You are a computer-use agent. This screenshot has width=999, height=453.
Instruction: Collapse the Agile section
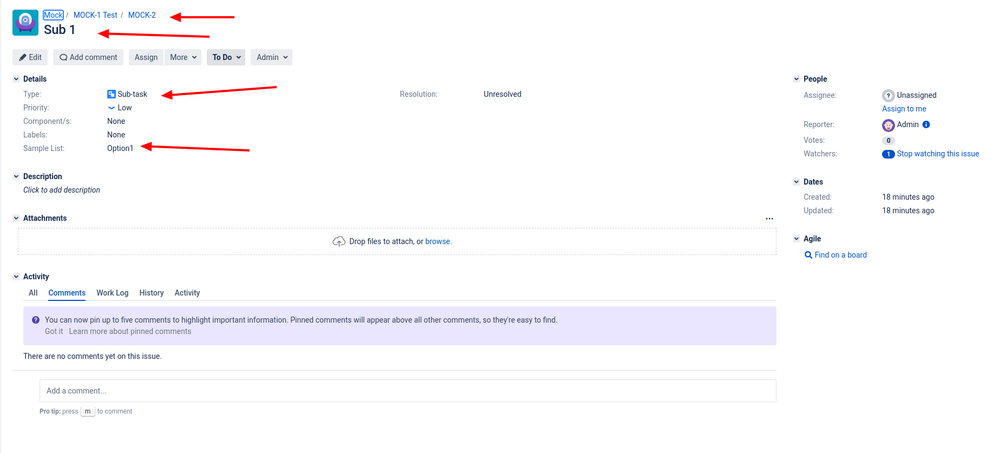point(796,239)
